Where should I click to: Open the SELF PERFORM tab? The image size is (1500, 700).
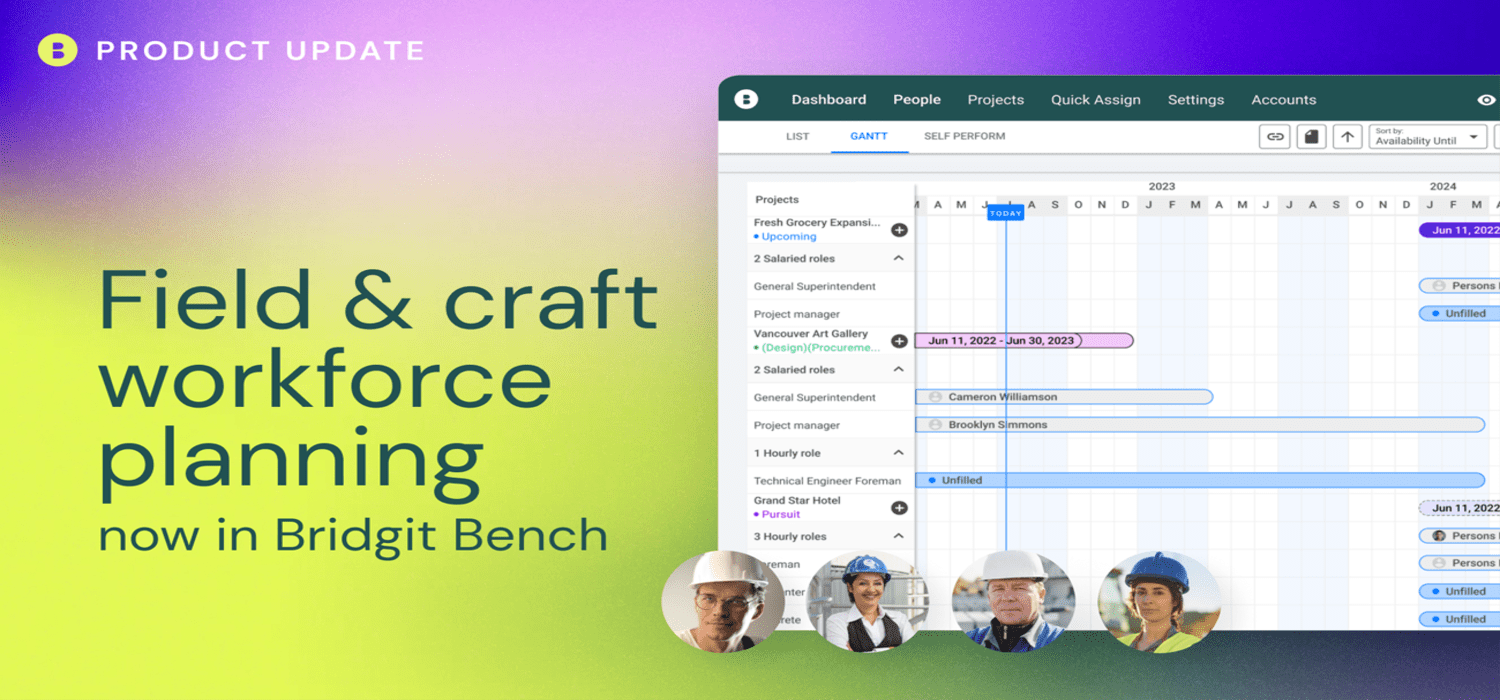click(x=963, y=136)
